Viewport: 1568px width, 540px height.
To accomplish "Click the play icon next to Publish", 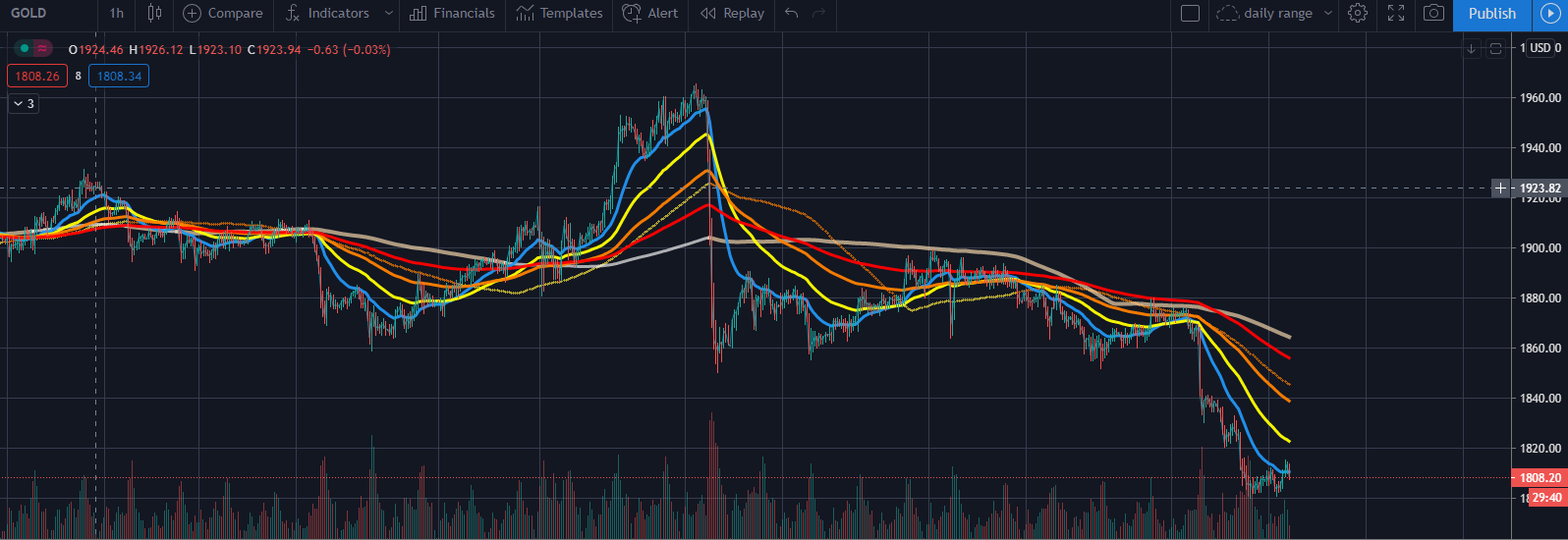I will pos(1549,14).
